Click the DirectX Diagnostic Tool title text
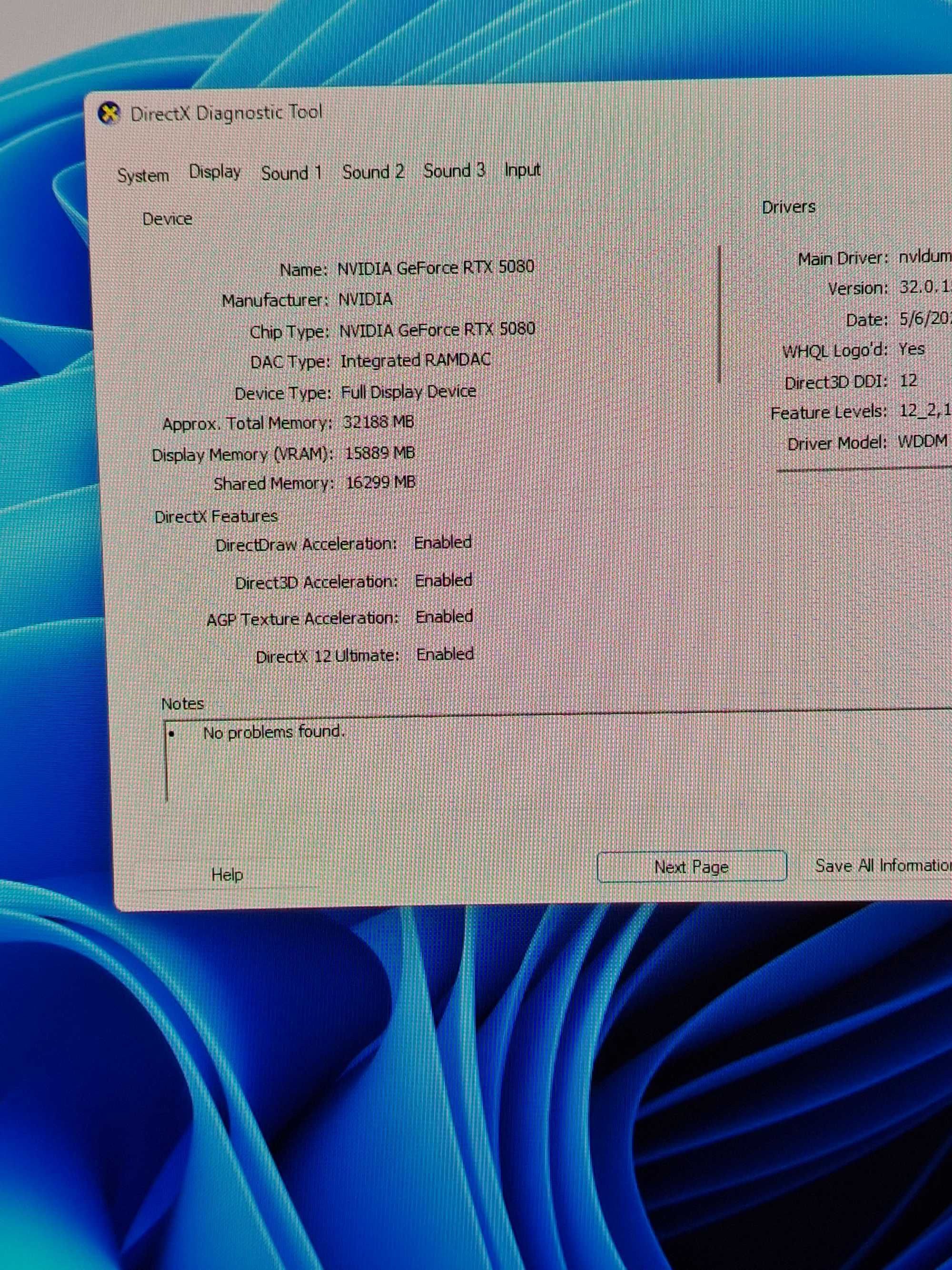Image resolution: width=952 pixels, height=1270 pixels. pyautogui.click(x=227, y=112)
